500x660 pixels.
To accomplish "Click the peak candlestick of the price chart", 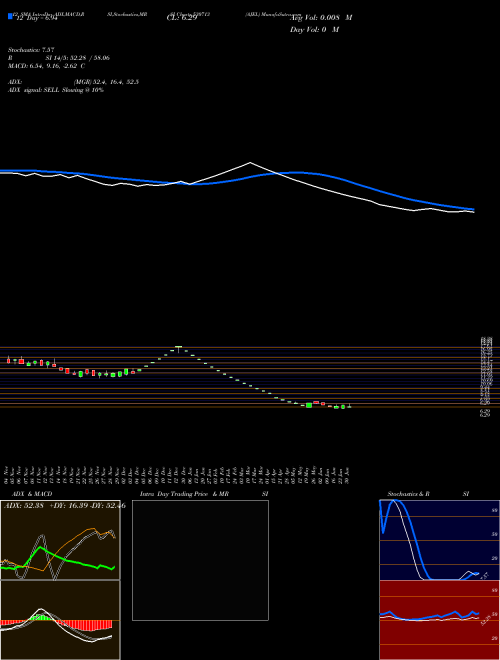I will [x=178, y=349].
